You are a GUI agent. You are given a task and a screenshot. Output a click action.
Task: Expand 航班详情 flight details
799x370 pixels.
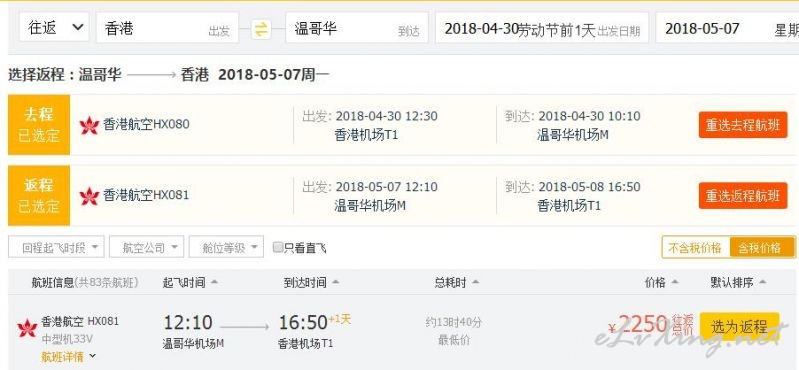[69, 356]
